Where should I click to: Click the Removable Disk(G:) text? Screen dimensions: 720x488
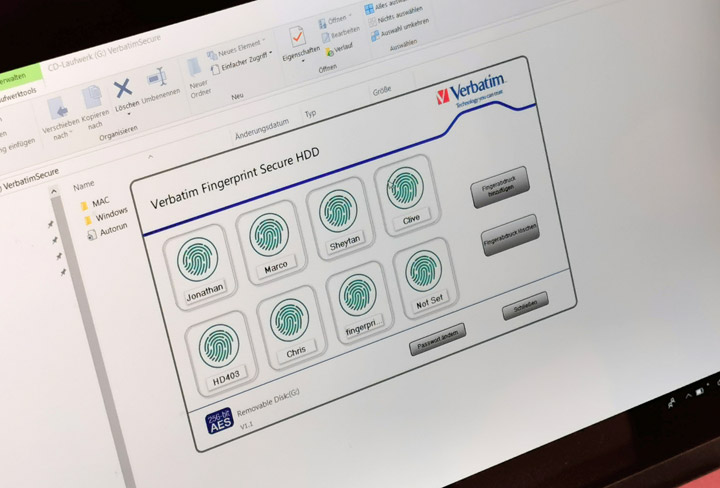(269, 404)
